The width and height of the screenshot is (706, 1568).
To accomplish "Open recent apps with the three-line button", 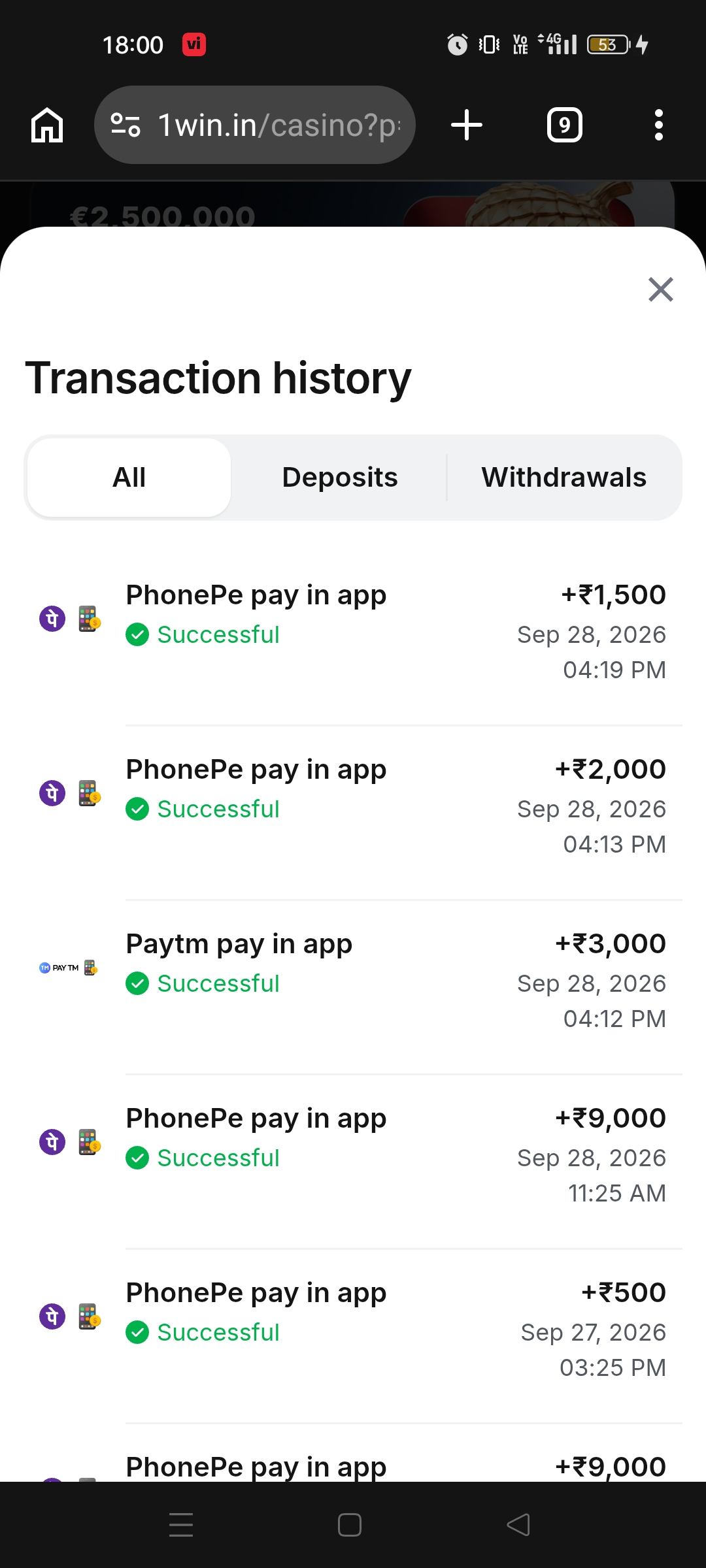I will tap(181, 1525).
